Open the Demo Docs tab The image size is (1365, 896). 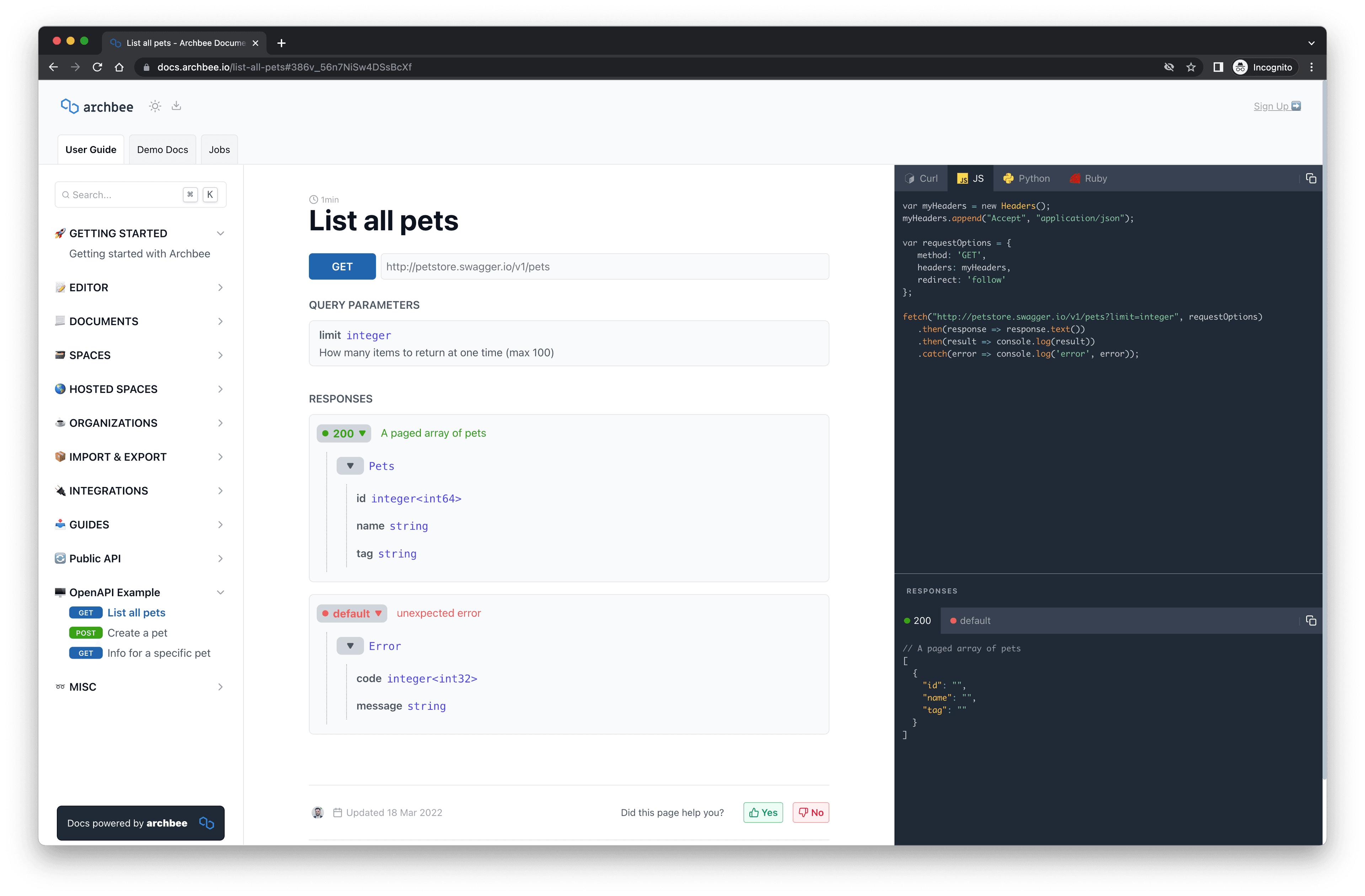pyautogui.click(x=162, y=150)
